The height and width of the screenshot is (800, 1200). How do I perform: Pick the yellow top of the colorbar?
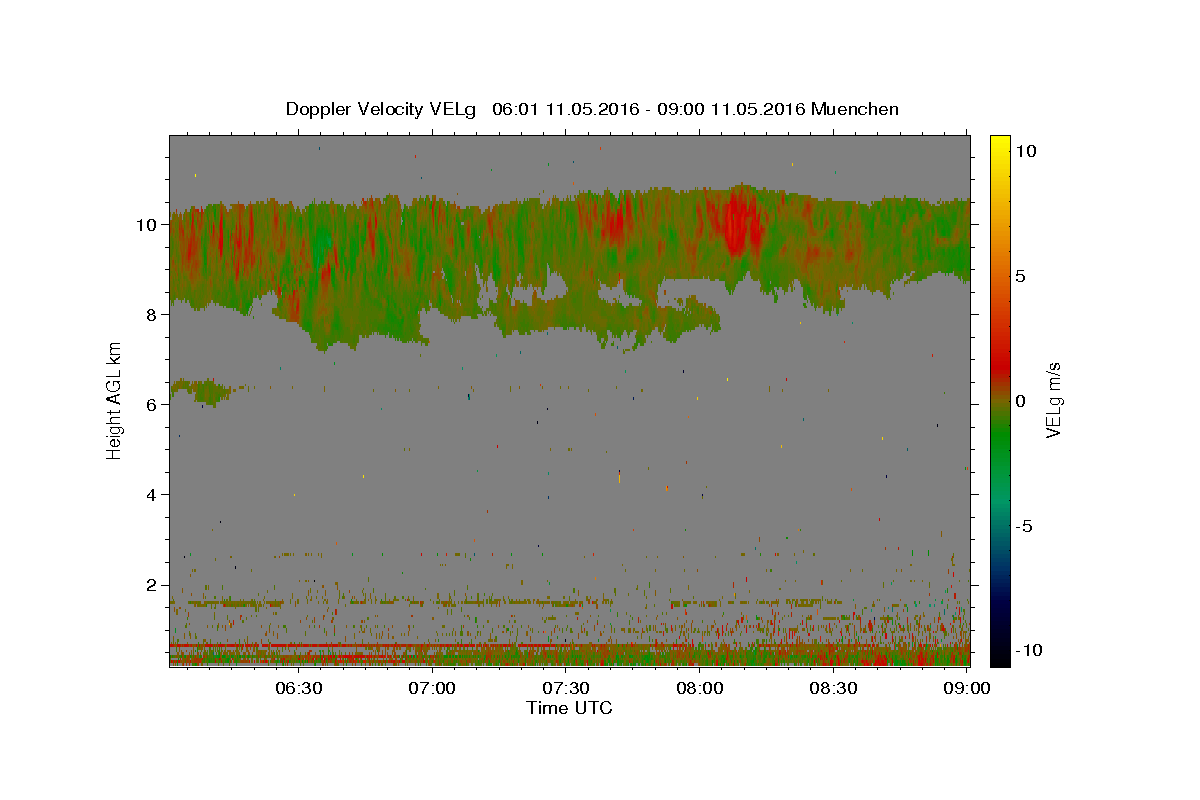(1000, 141)
